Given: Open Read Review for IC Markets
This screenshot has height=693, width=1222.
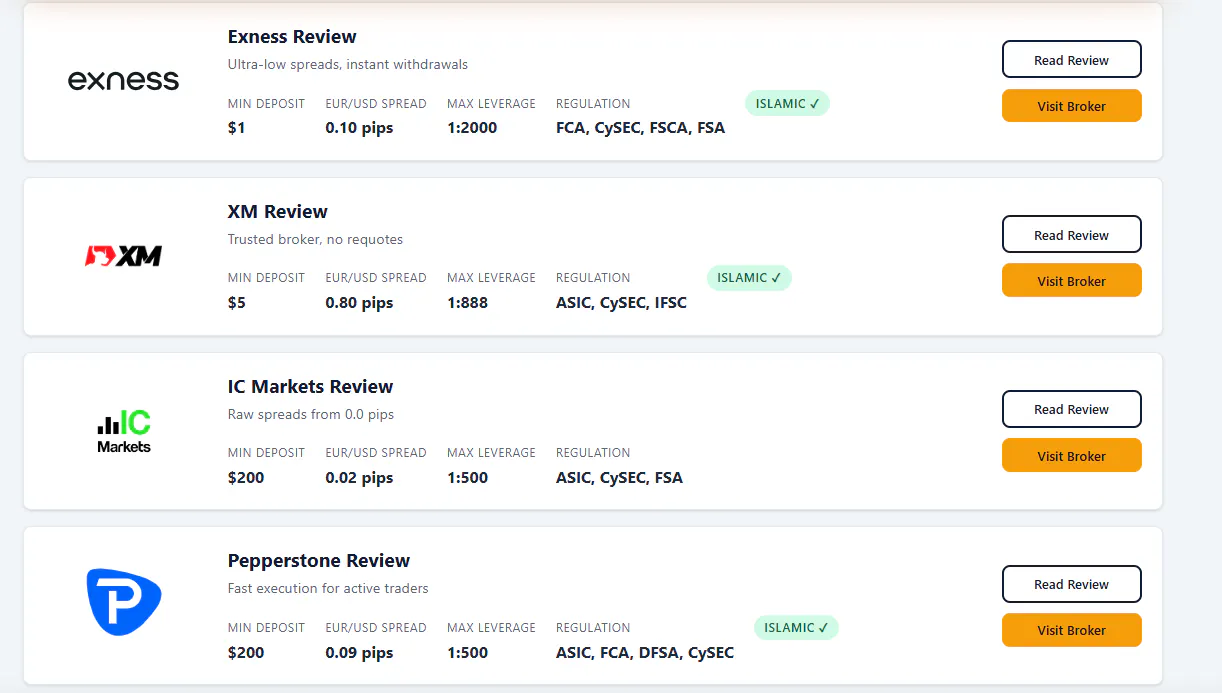Looking at the screenshot, I should pyautogui.click(x=1071, y=409).
